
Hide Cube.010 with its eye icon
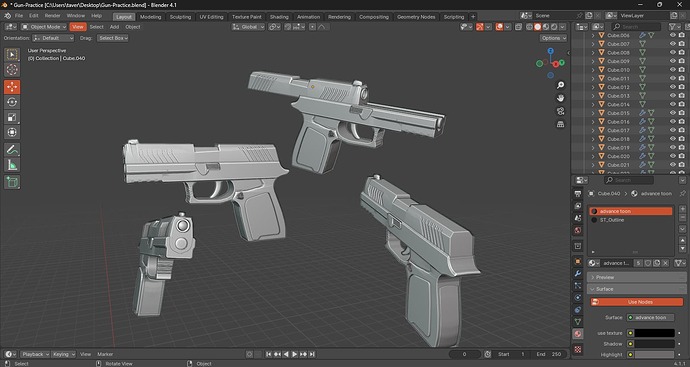pos(672,70)
